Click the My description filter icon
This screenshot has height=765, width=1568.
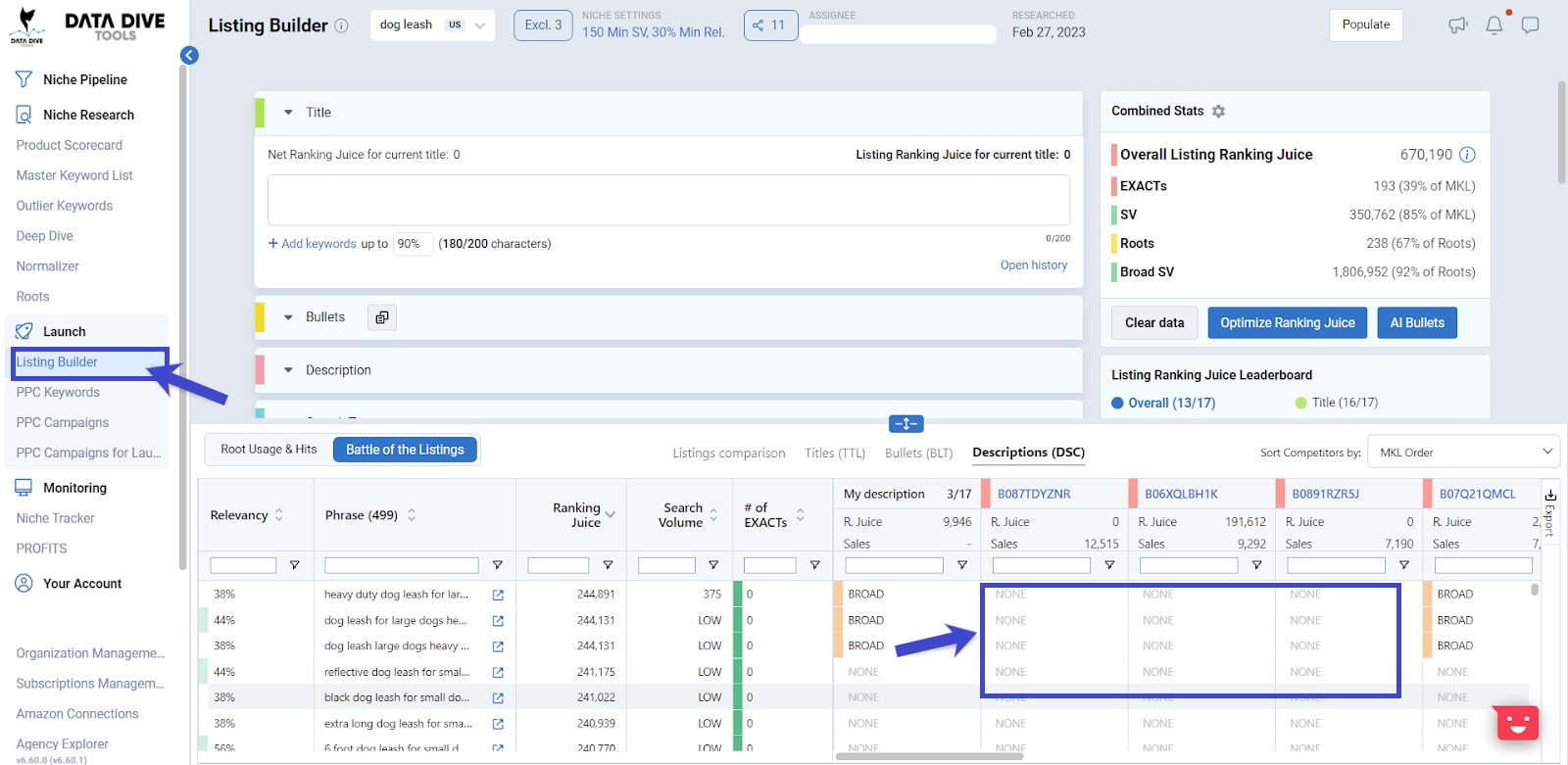point(962,565)
